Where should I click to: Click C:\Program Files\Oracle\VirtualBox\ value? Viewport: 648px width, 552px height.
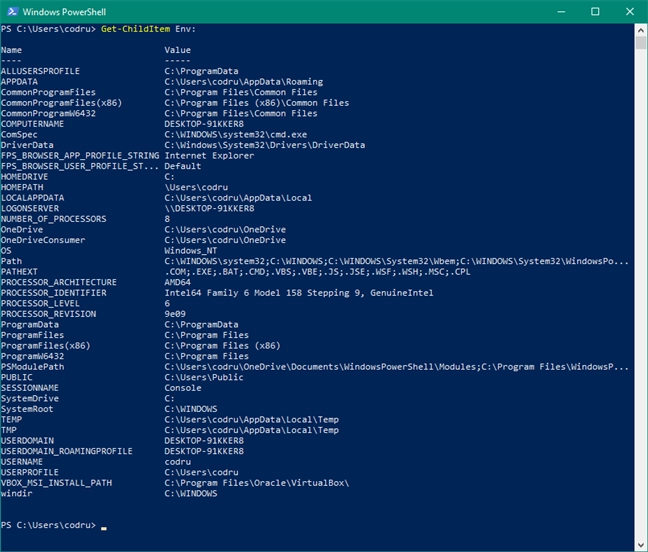coord(257,483)
